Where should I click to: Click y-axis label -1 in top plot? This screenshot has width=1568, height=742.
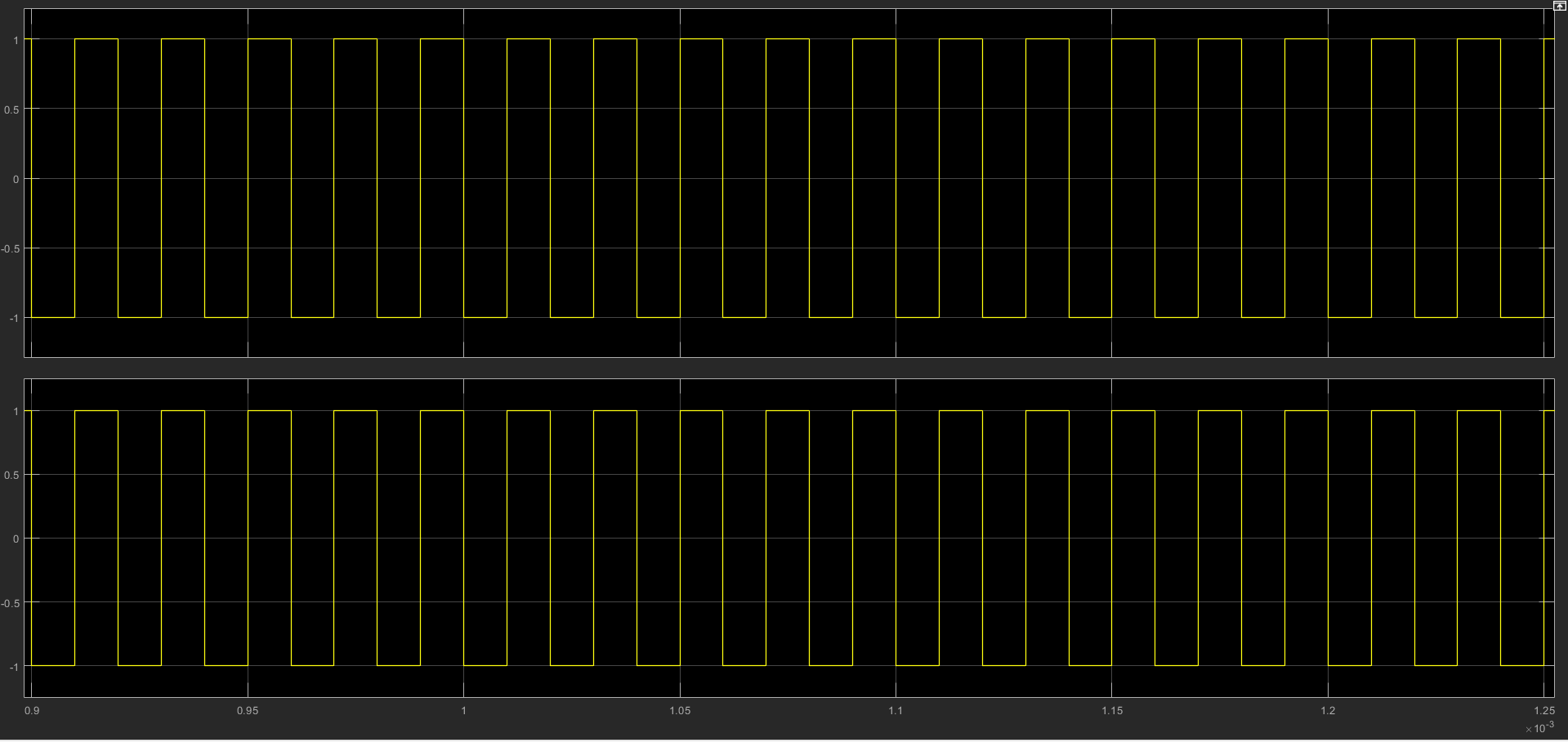[x=13, y=318]
